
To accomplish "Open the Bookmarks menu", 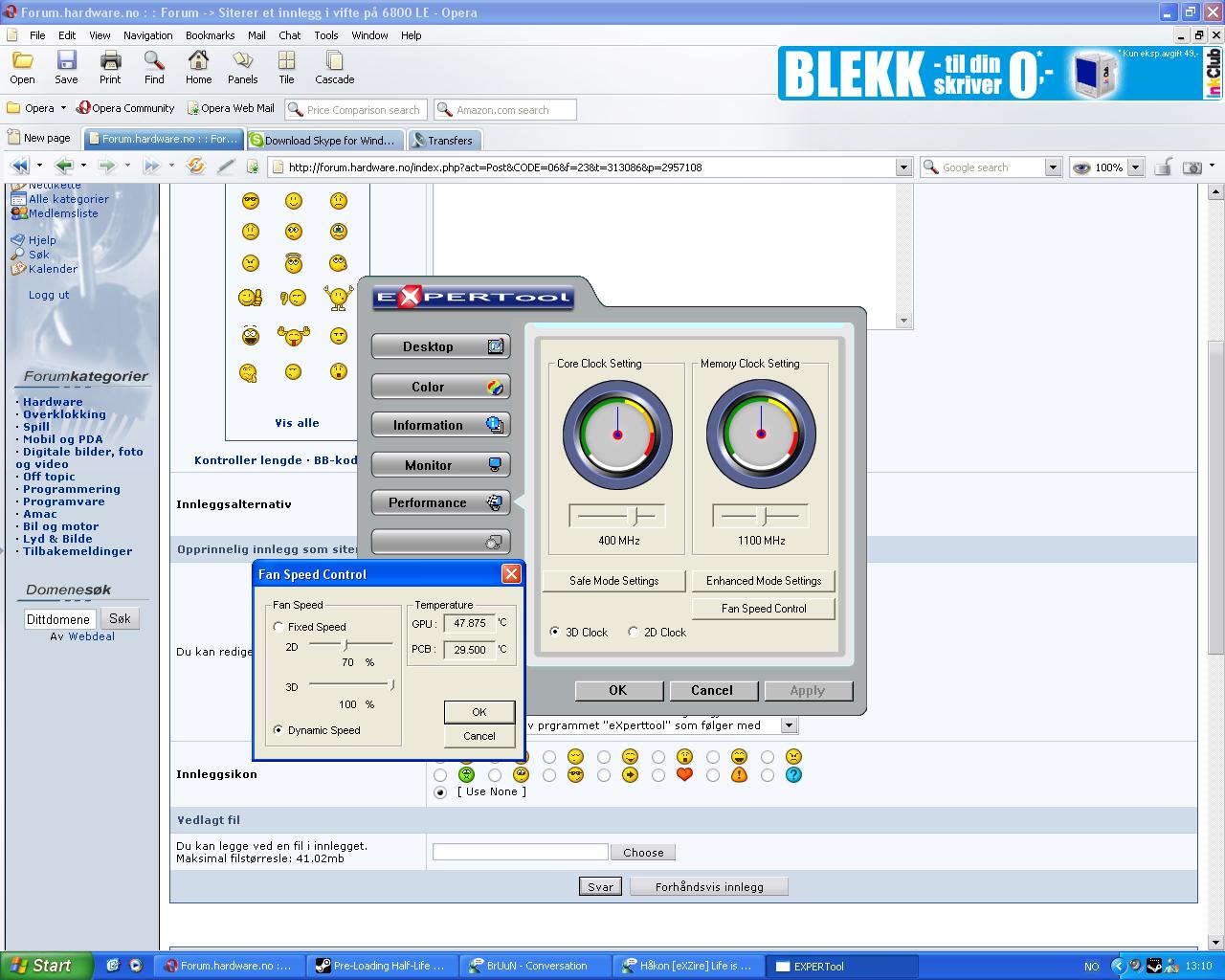I will 210,35.
